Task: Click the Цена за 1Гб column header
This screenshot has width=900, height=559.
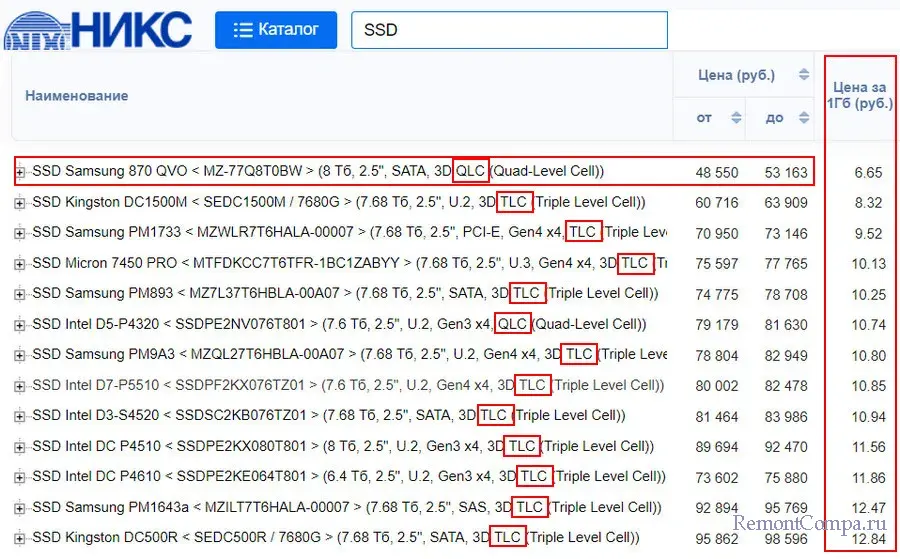Action: pos(860,95)
